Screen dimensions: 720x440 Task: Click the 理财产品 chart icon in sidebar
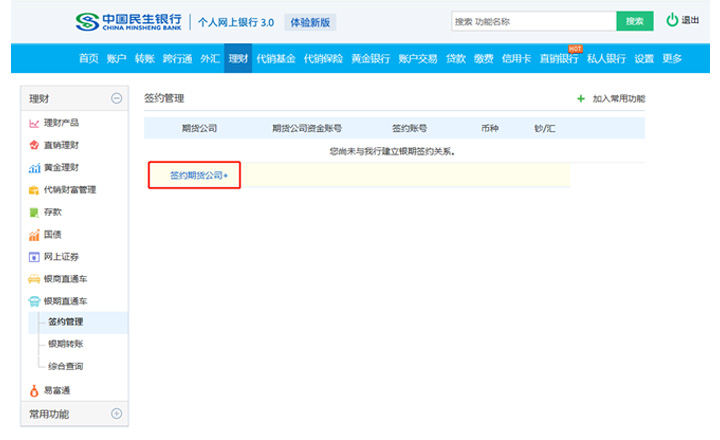34,123
